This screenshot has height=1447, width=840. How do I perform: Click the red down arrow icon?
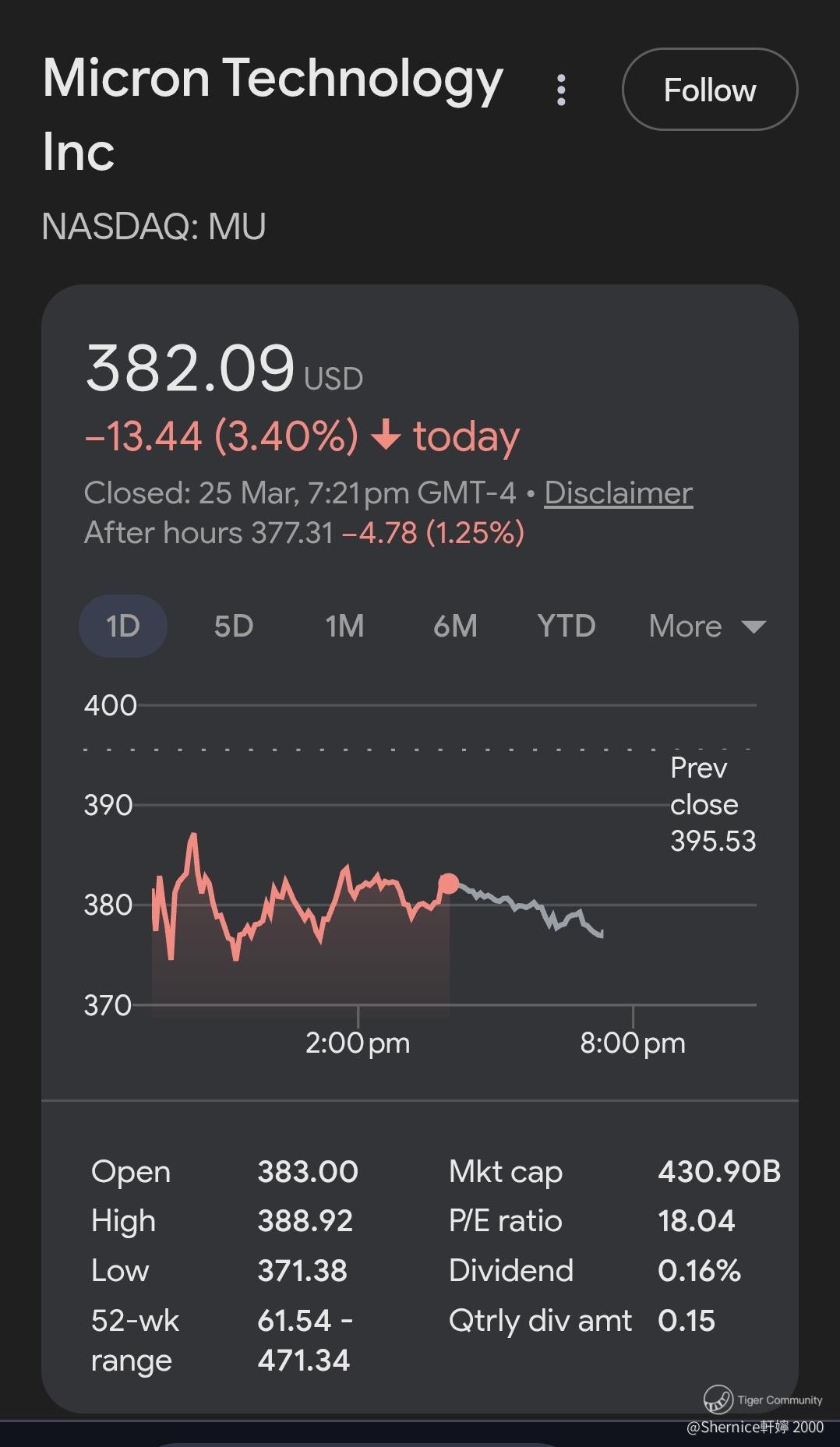386,436
